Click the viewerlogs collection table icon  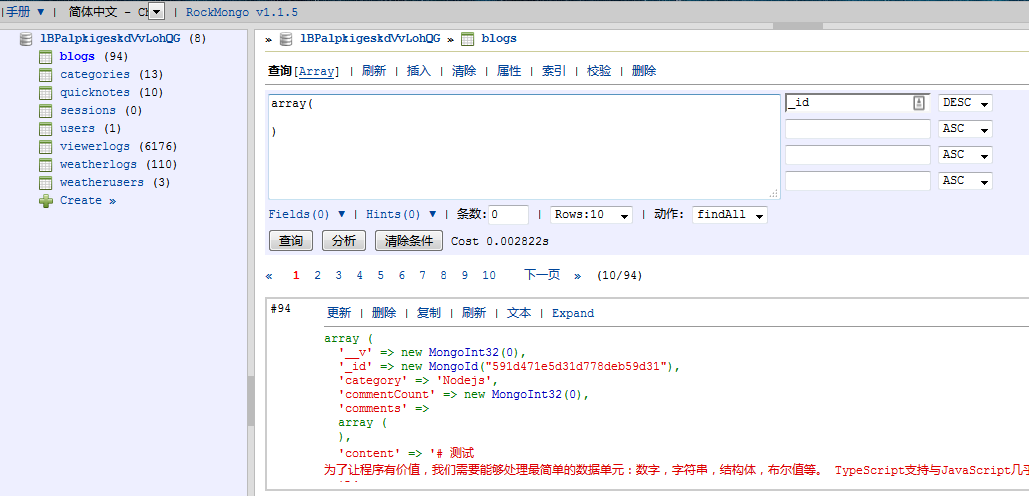[45, 147]
